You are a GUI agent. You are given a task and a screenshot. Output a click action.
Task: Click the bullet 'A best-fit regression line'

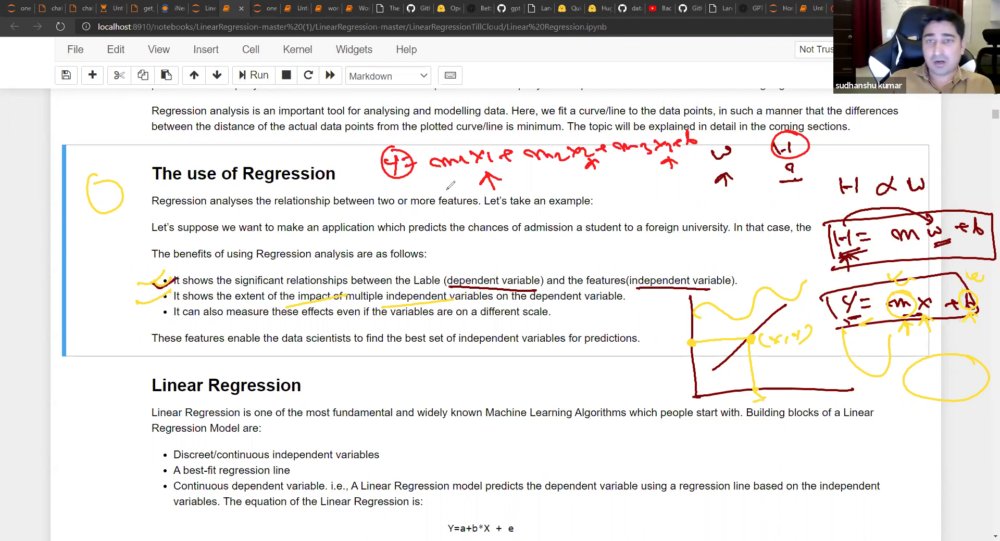point(232,470)
